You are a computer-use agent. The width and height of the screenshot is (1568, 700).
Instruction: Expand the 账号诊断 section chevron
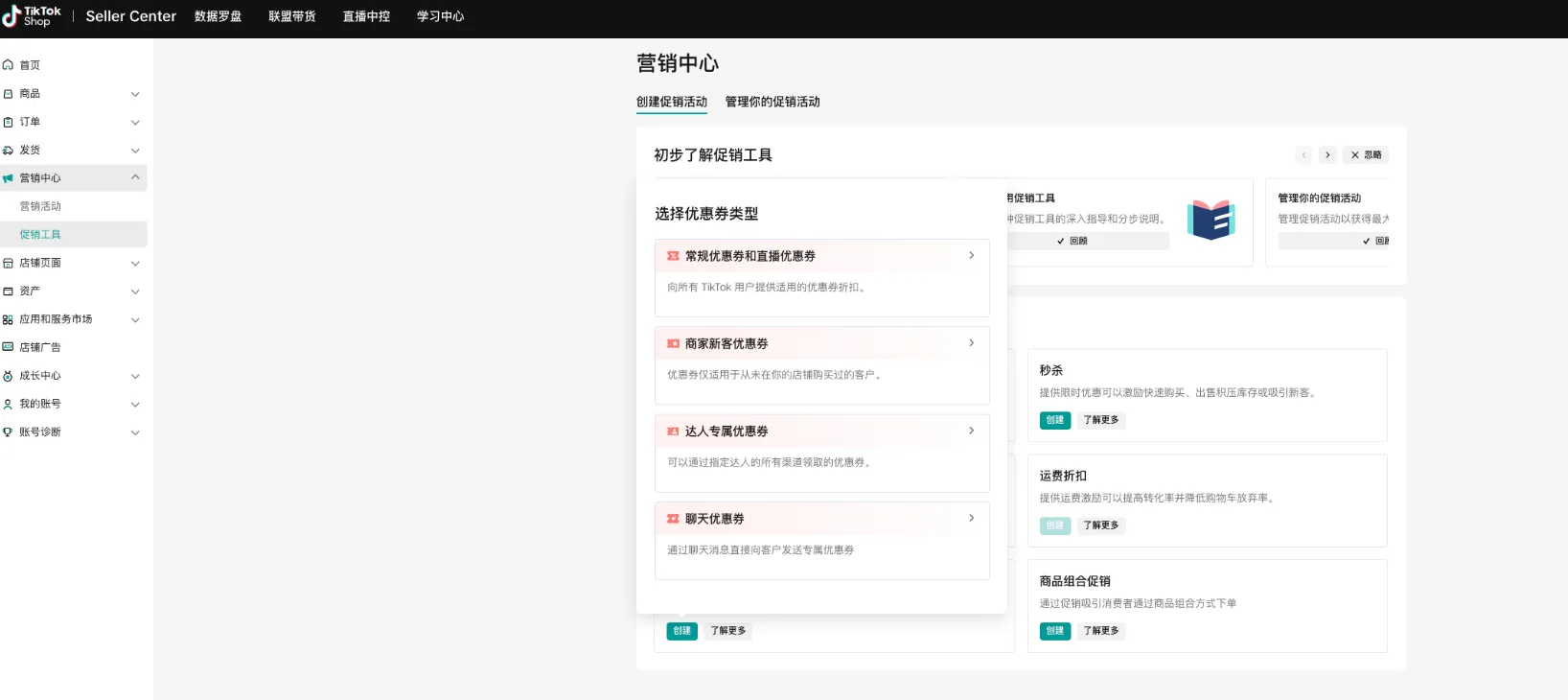click(135, 432)
